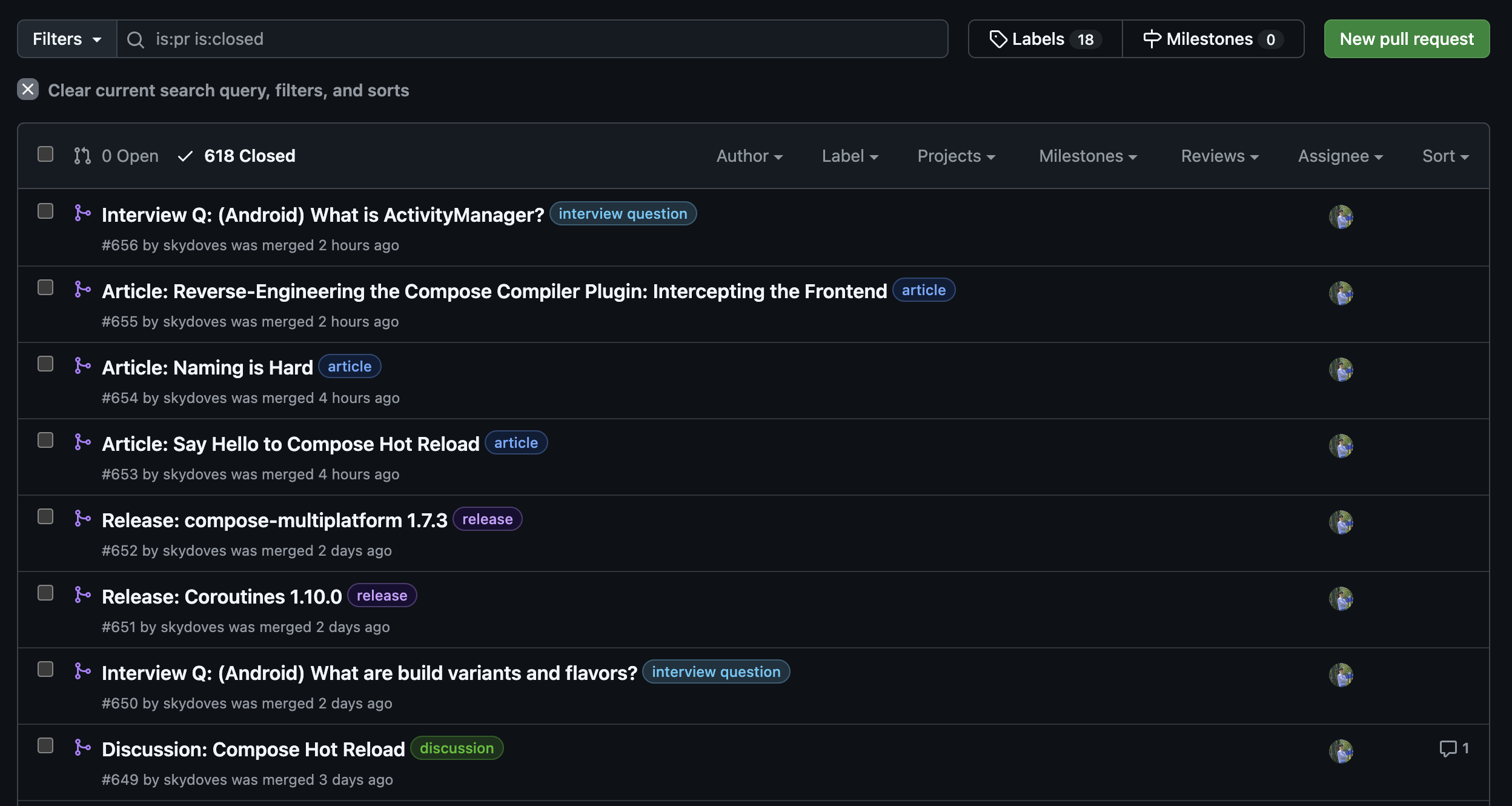This screenshot has width=1512, height=806.
Task: Select checkbox for Reverse-Engineering Compose Compiler article
Action: point(45,287)
